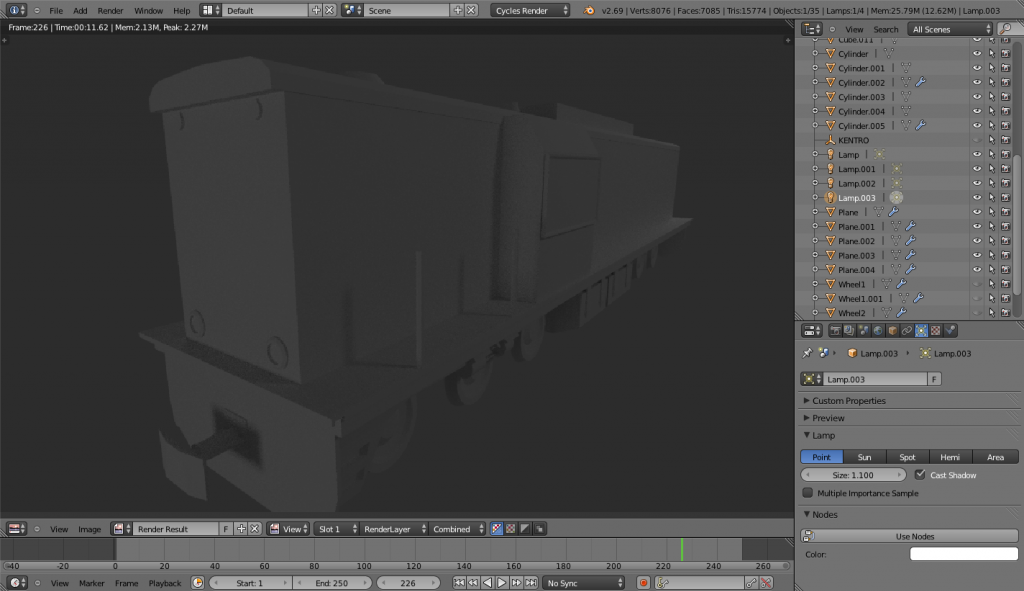
Task: Collapse the Lamp panel
Action: pos(823,436)
